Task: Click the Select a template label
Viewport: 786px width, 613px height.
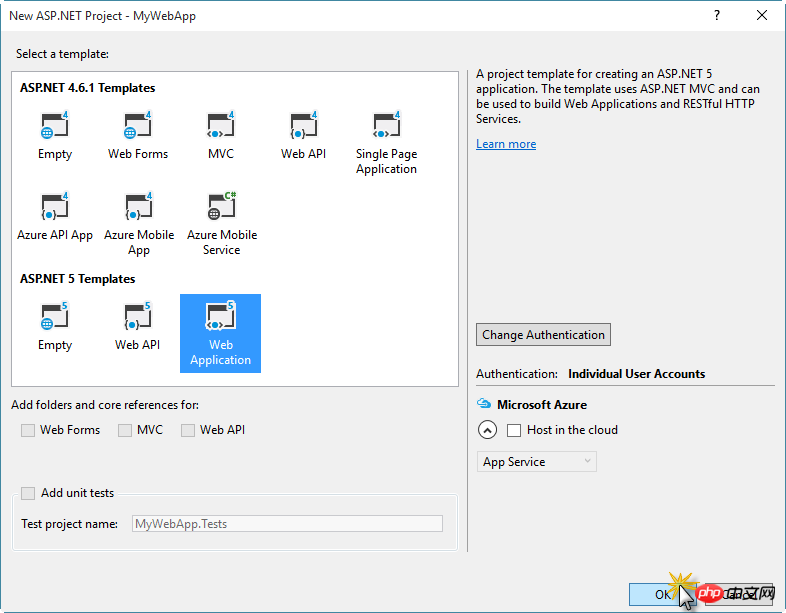Action: tap(62, 54)
